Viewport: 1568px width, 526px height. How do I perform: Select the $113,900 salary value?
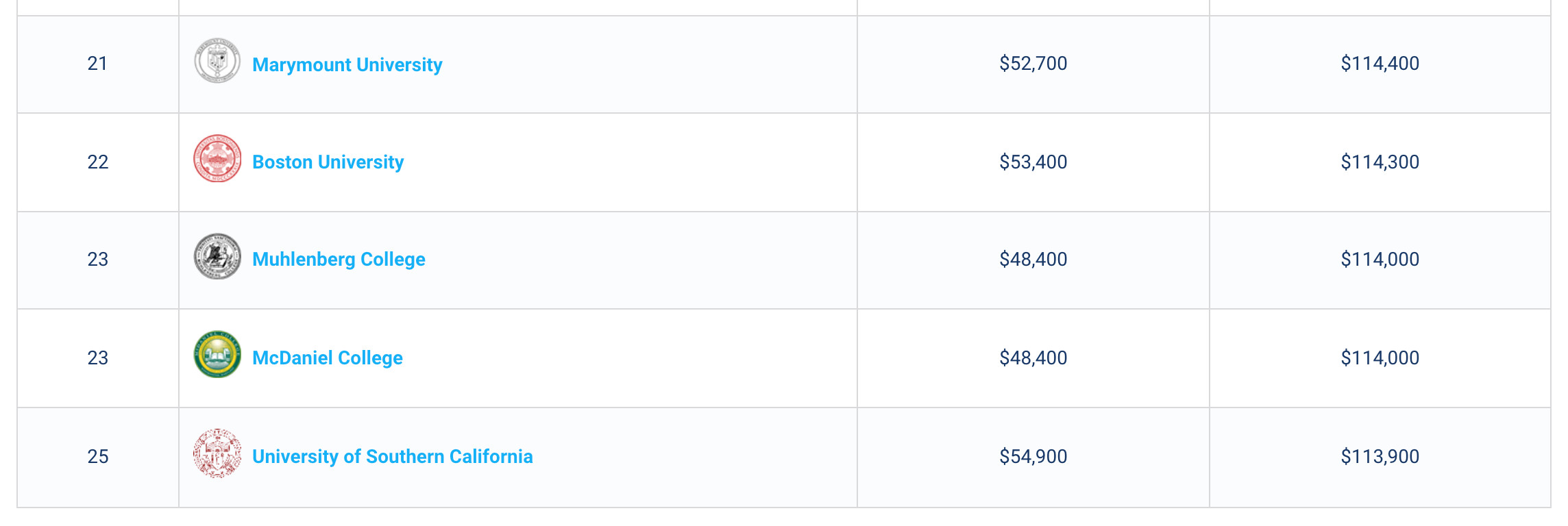1380,457
